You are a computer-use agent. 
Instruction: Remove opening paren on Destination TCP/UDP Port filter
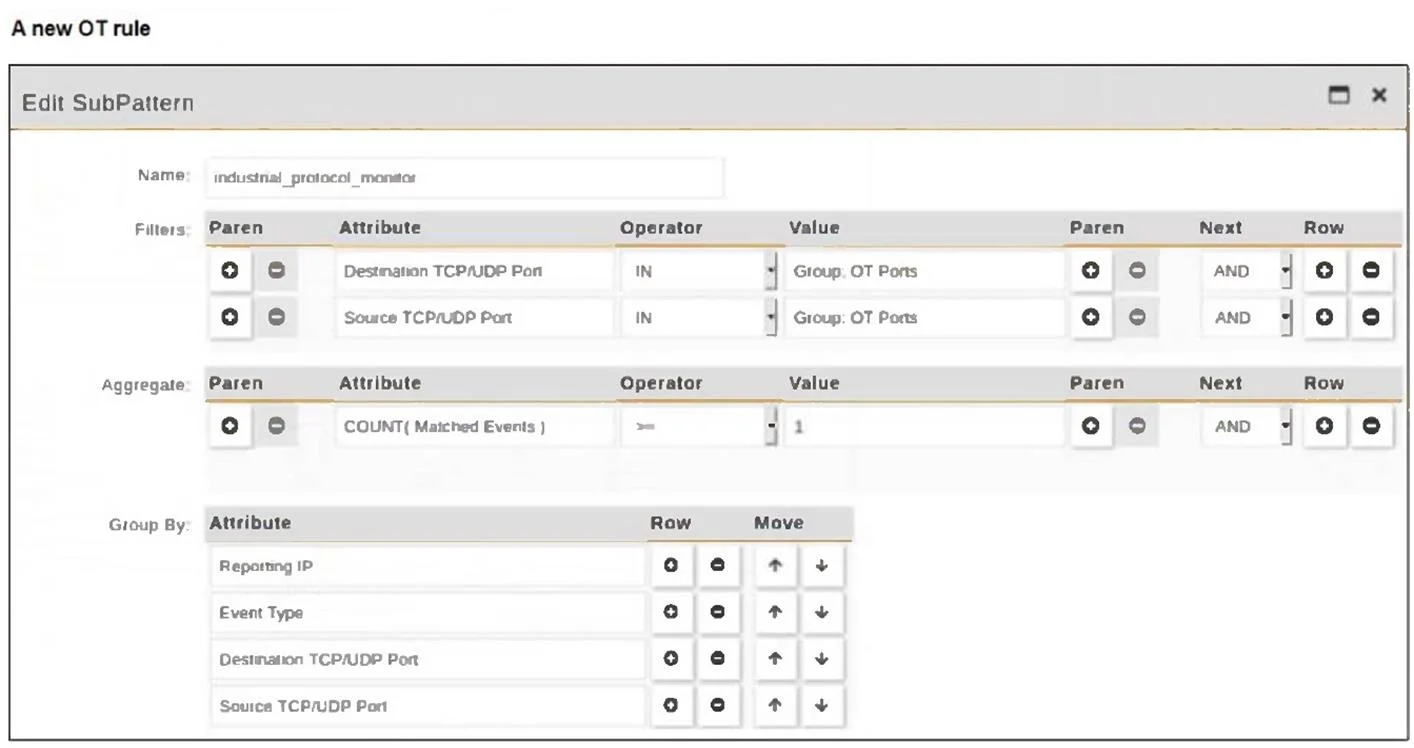click(x=277, y=271)
